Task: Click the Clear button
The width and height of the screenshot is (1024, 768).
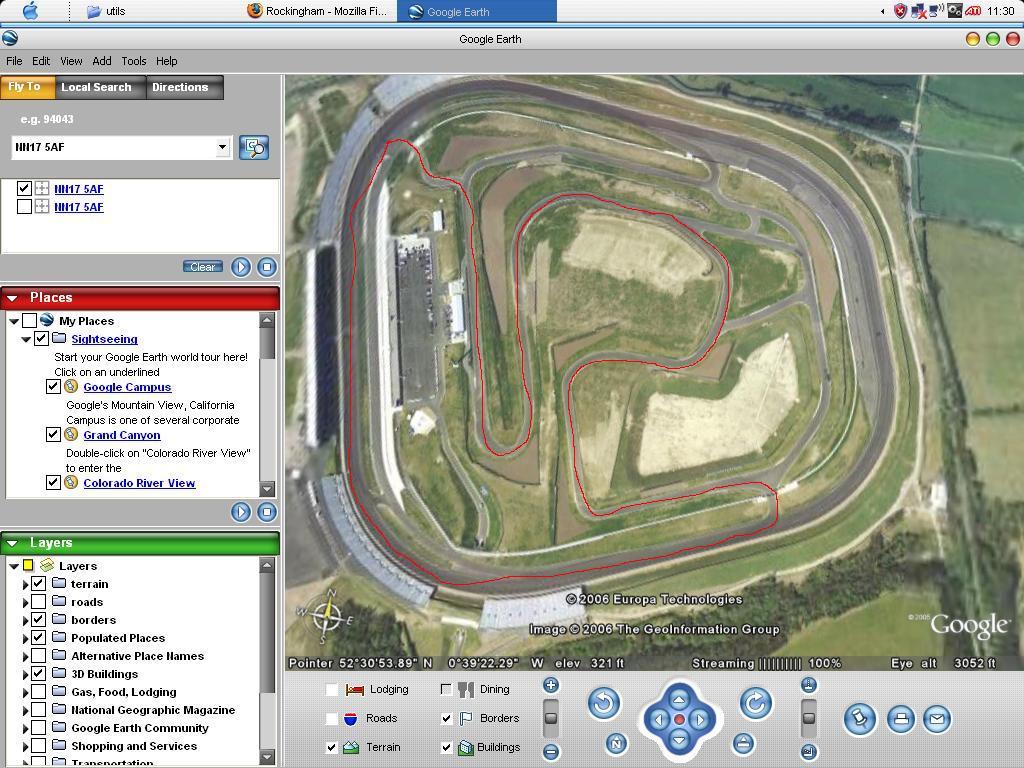Action: tap(202, 267)
